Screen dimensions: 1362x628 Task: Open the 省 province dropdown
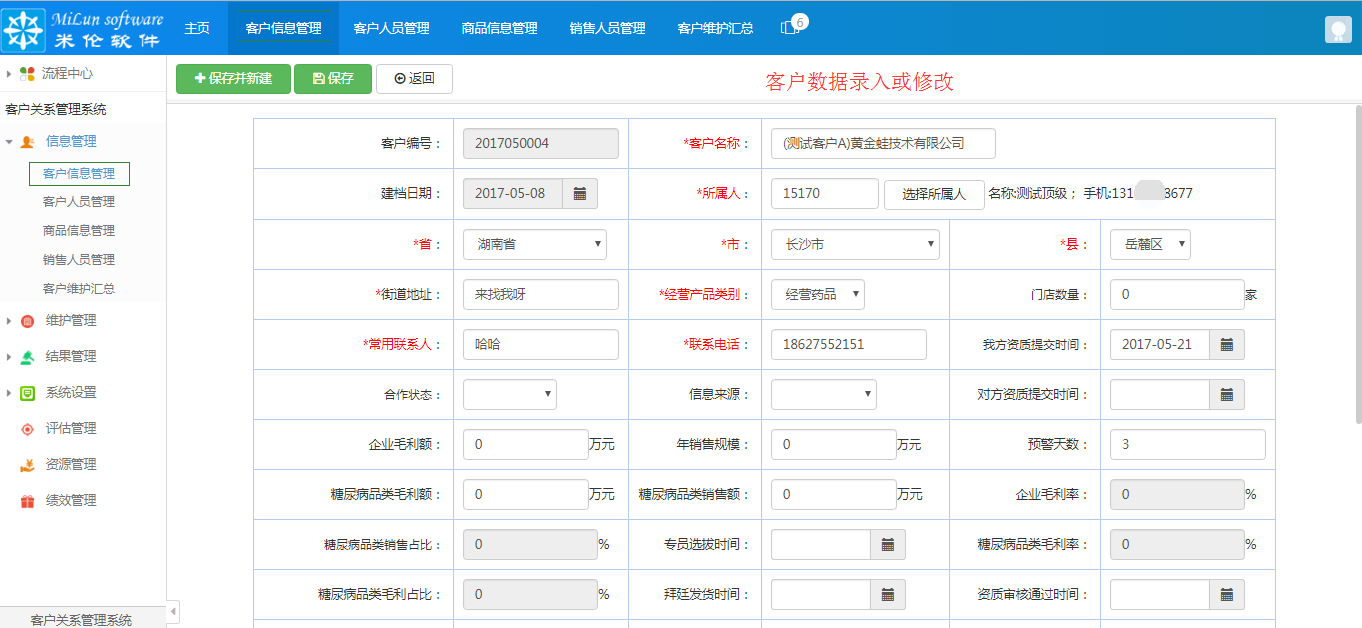click(534, 243)
